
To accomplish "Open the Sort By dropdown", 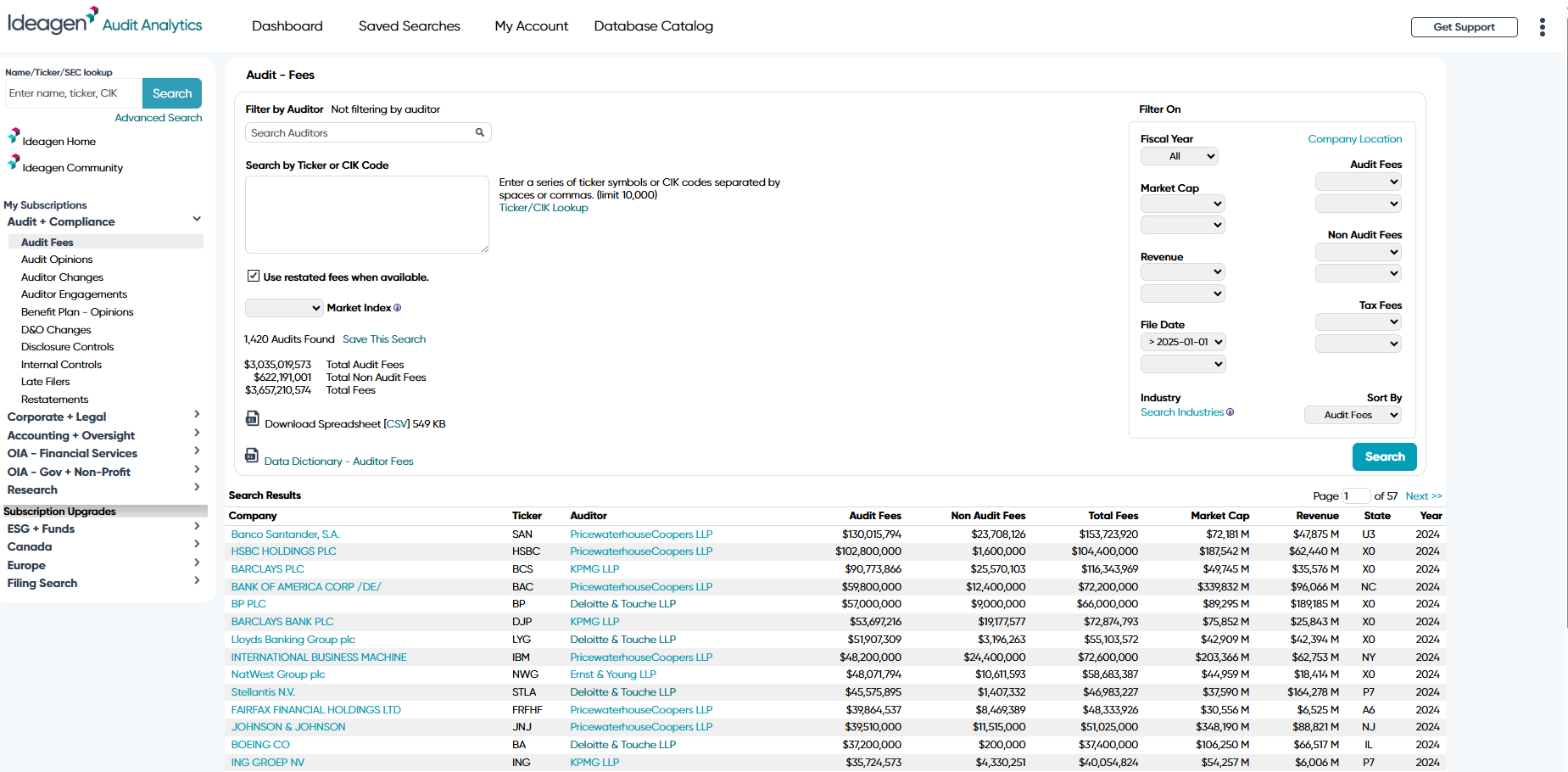I will (x=1353, y=415).
